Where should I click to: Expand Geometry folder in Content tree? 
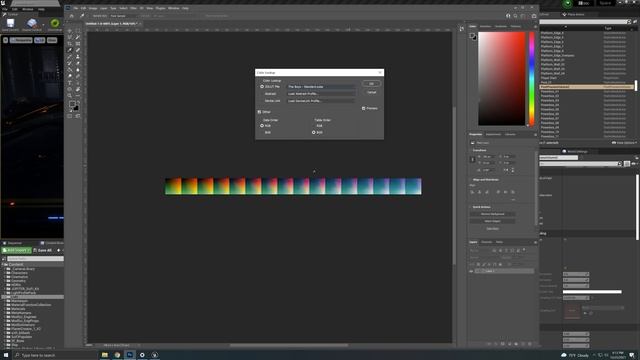(5, 281)
